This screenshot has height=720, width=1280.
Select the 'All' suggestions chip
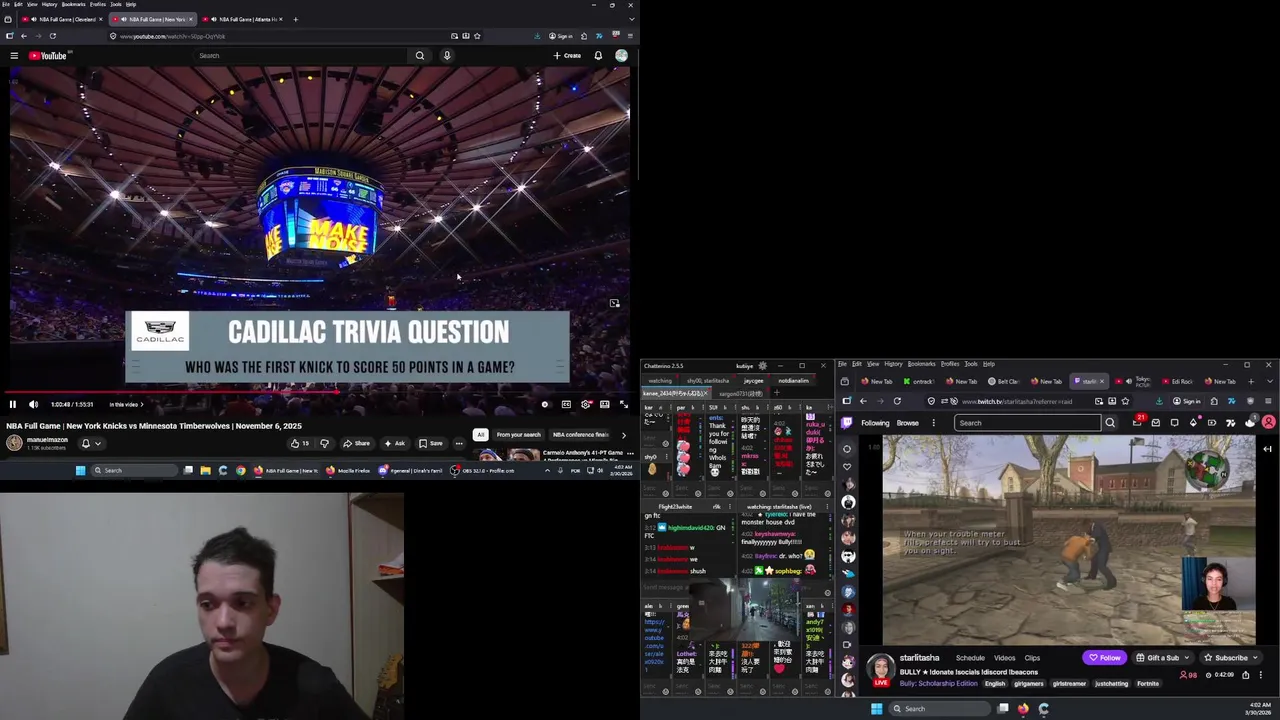[x=481, y=435]
